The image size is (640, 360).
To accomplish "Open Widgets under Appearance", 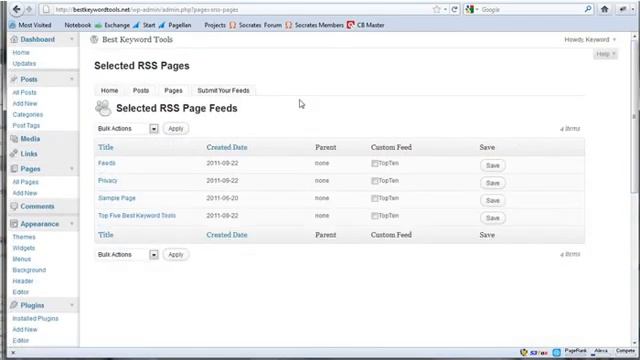I will [24, 248].
